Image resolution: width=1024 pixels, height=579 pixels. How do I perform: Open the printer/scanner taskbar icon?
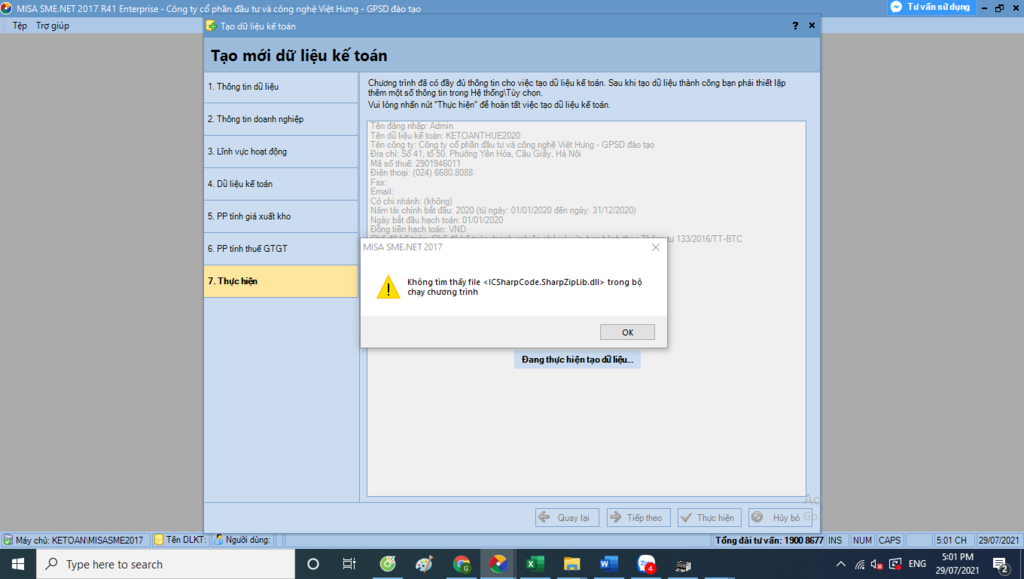pyautogui.click(x=683, y=565)
